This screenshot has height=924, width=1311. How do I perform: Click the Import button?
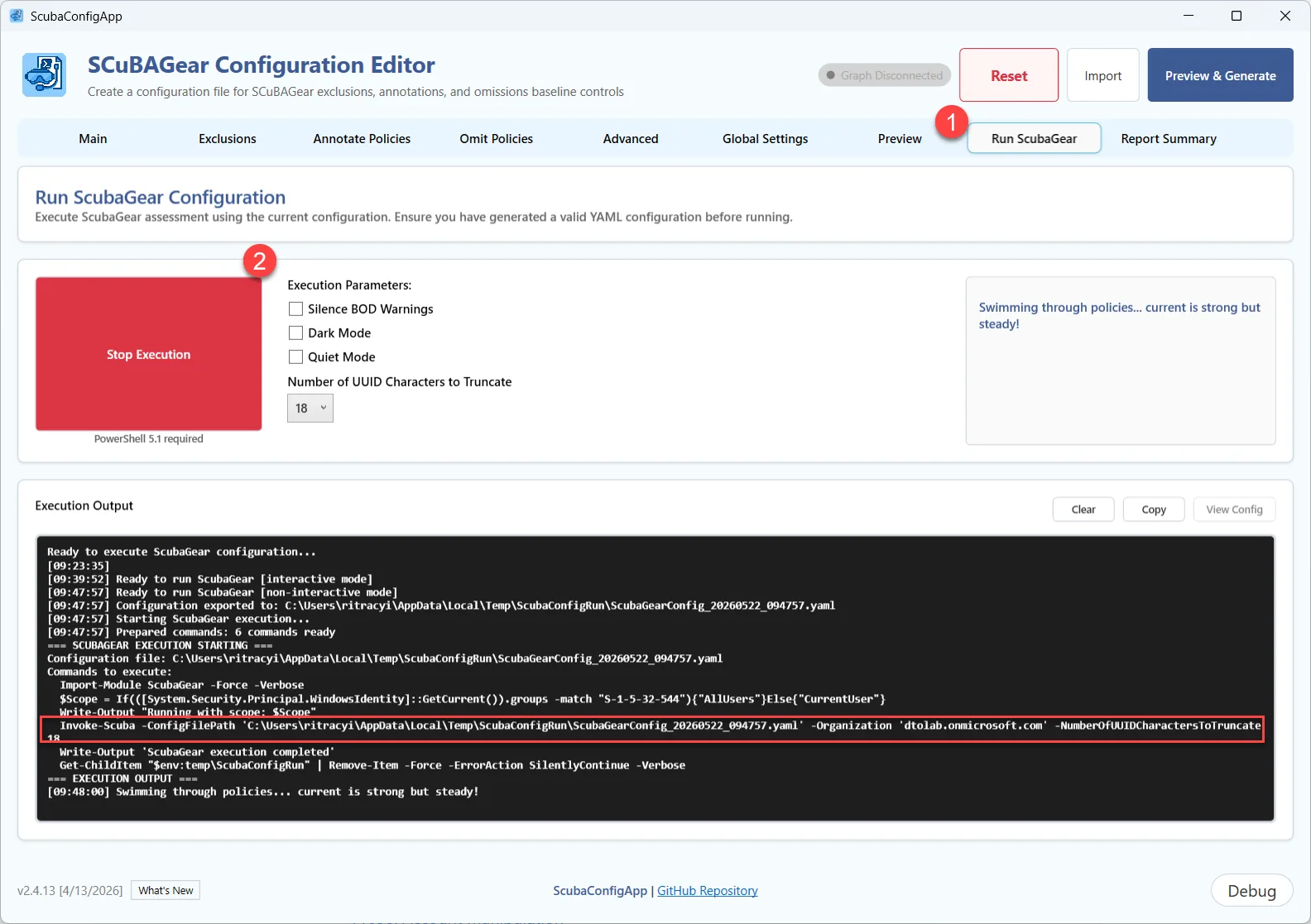click(1103, 75)
